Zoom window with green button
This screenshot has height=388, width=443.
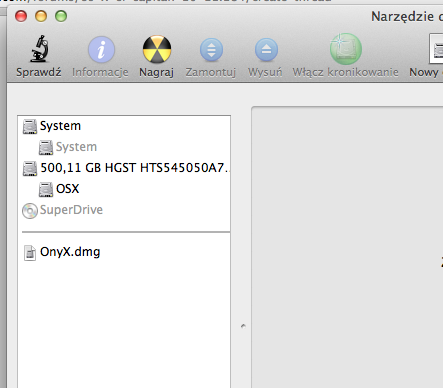coord(61,16)
